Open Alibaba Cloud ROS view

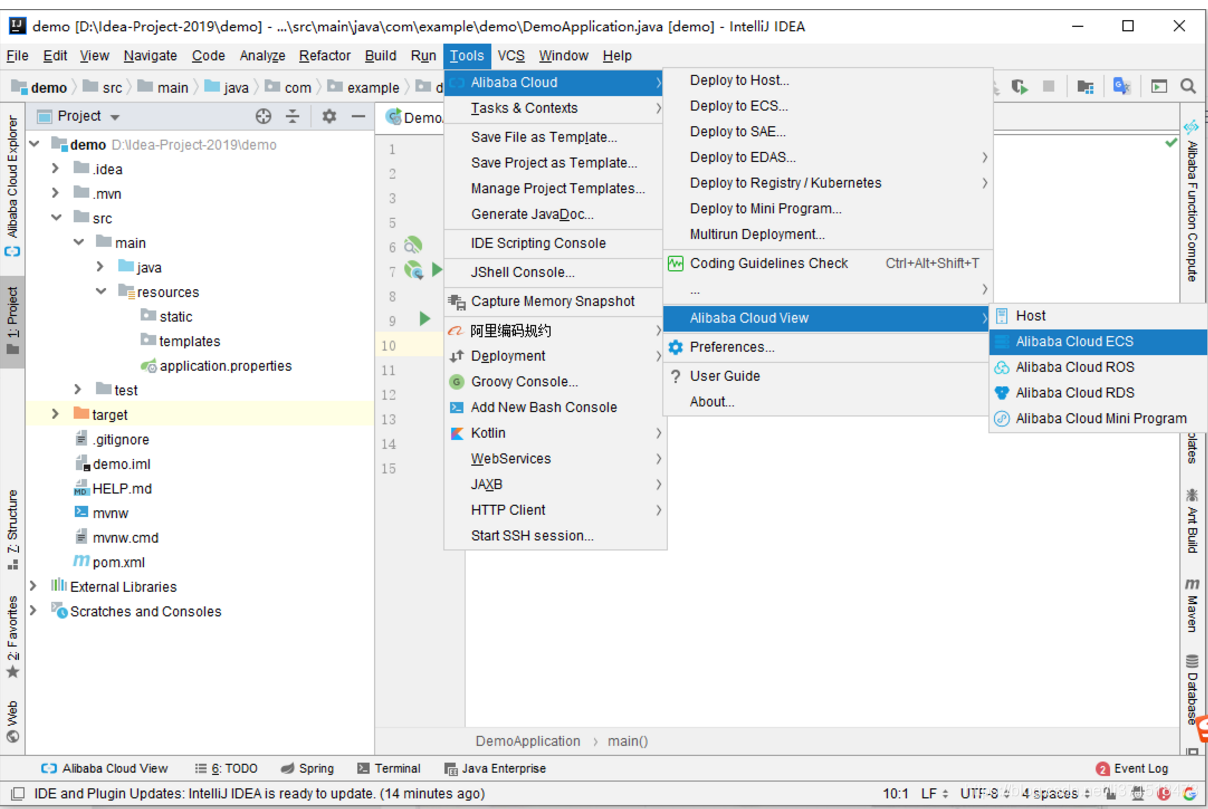1097,367
